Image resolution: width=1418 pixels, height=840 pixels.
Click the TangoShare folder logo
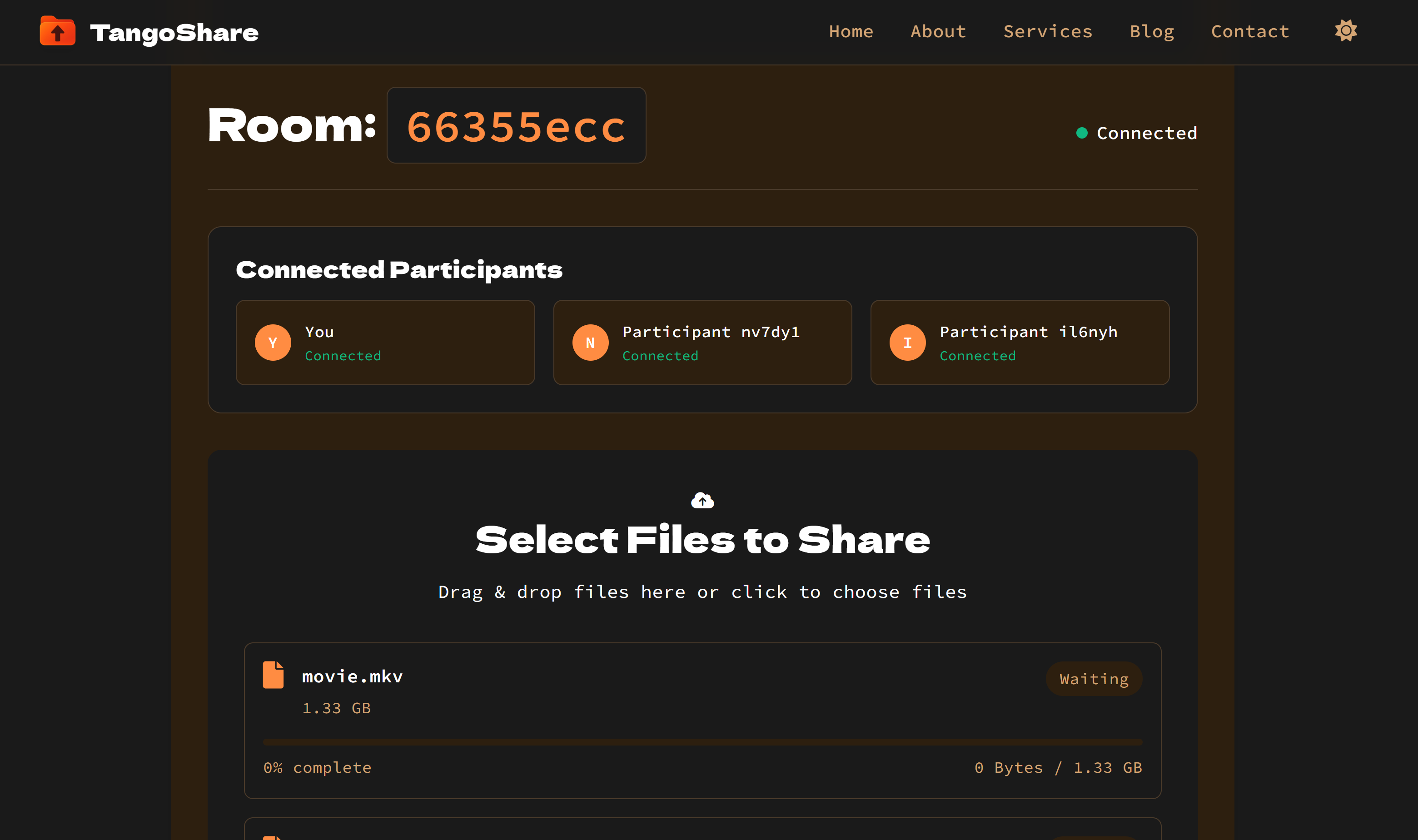point(57,32)
